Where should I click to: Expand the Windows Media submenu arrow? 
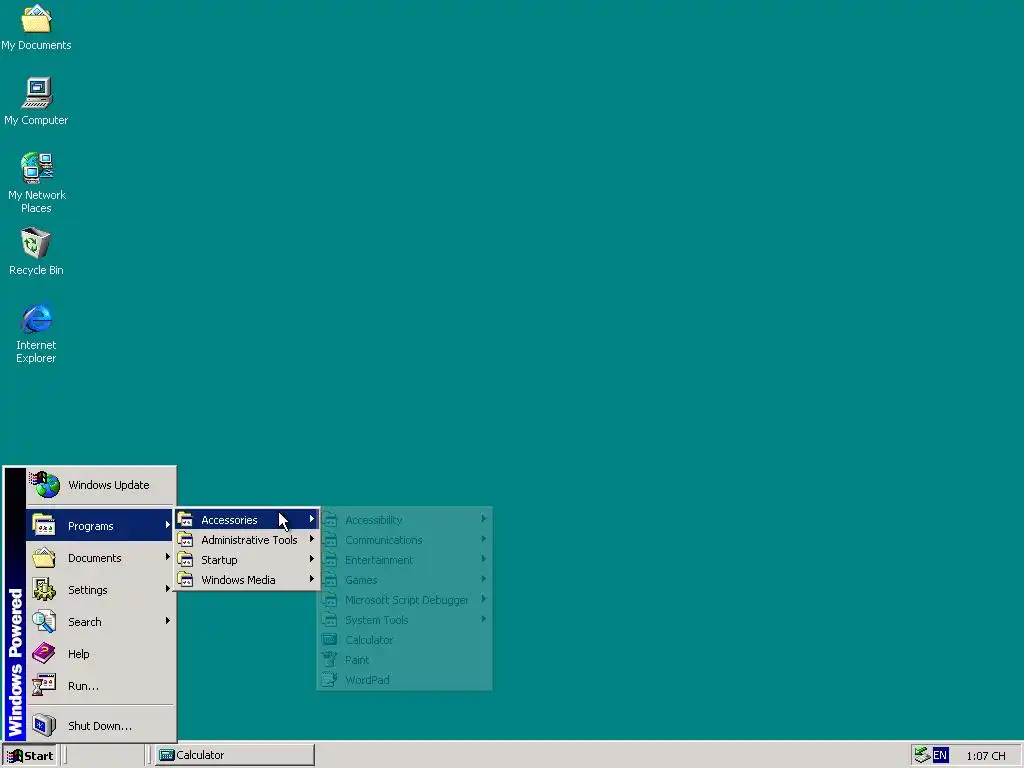pos(312,579)
